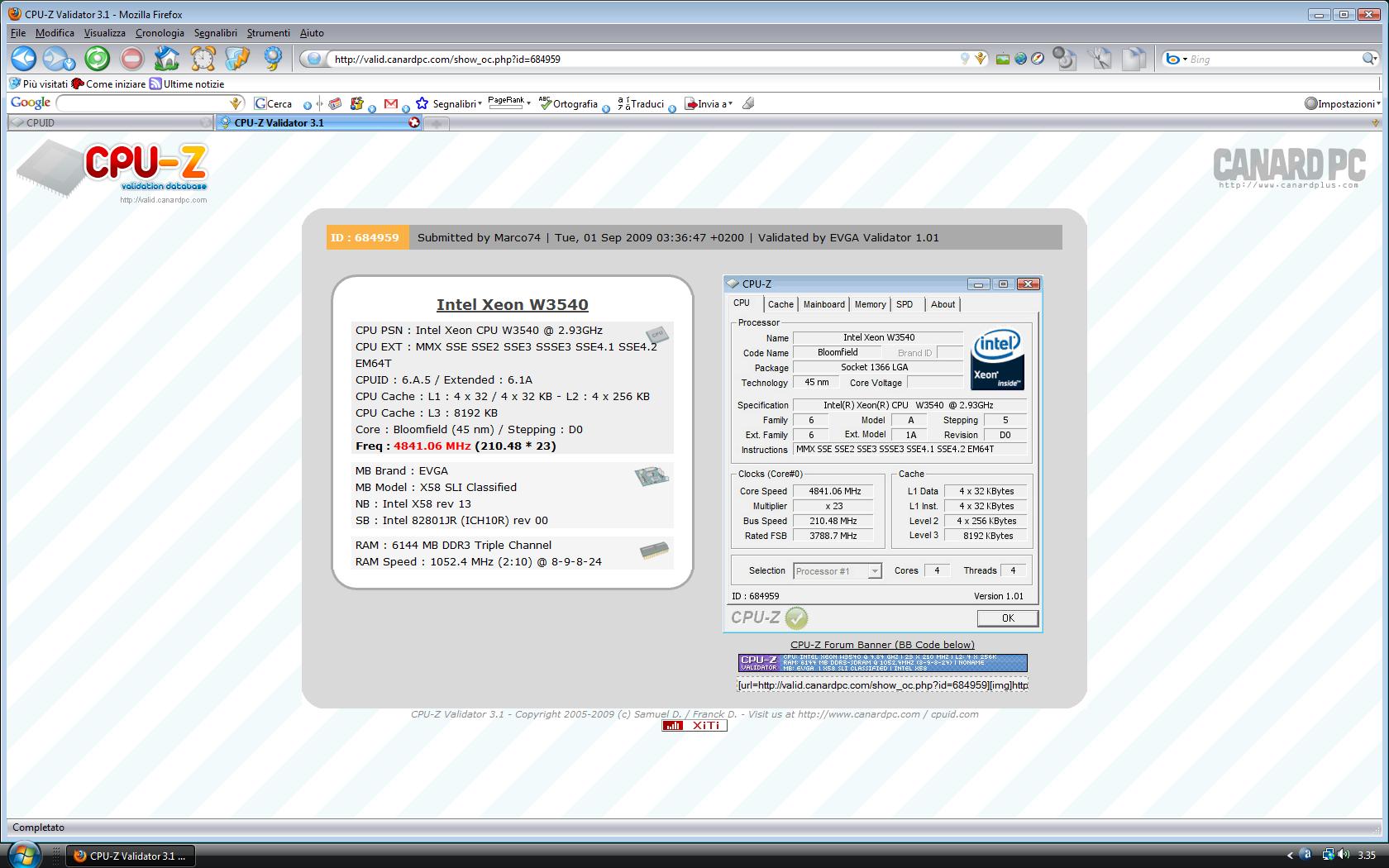Click Bing search magnifier icon
This screenshot has height=868, width=1389.
tap(1369, 59)
